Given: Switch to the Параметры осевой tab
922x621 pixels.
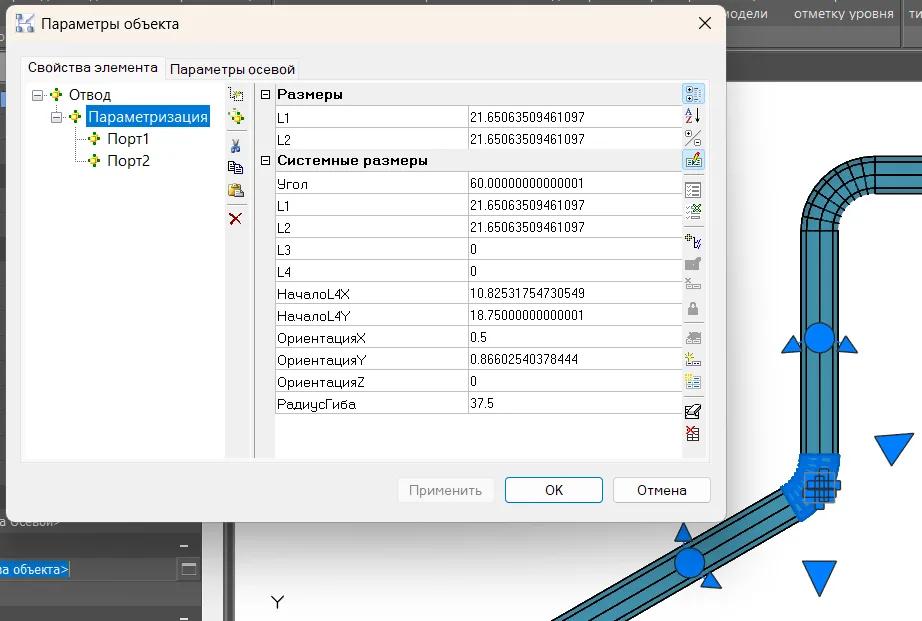Looking at the screenshot, I should coord(232,69).
